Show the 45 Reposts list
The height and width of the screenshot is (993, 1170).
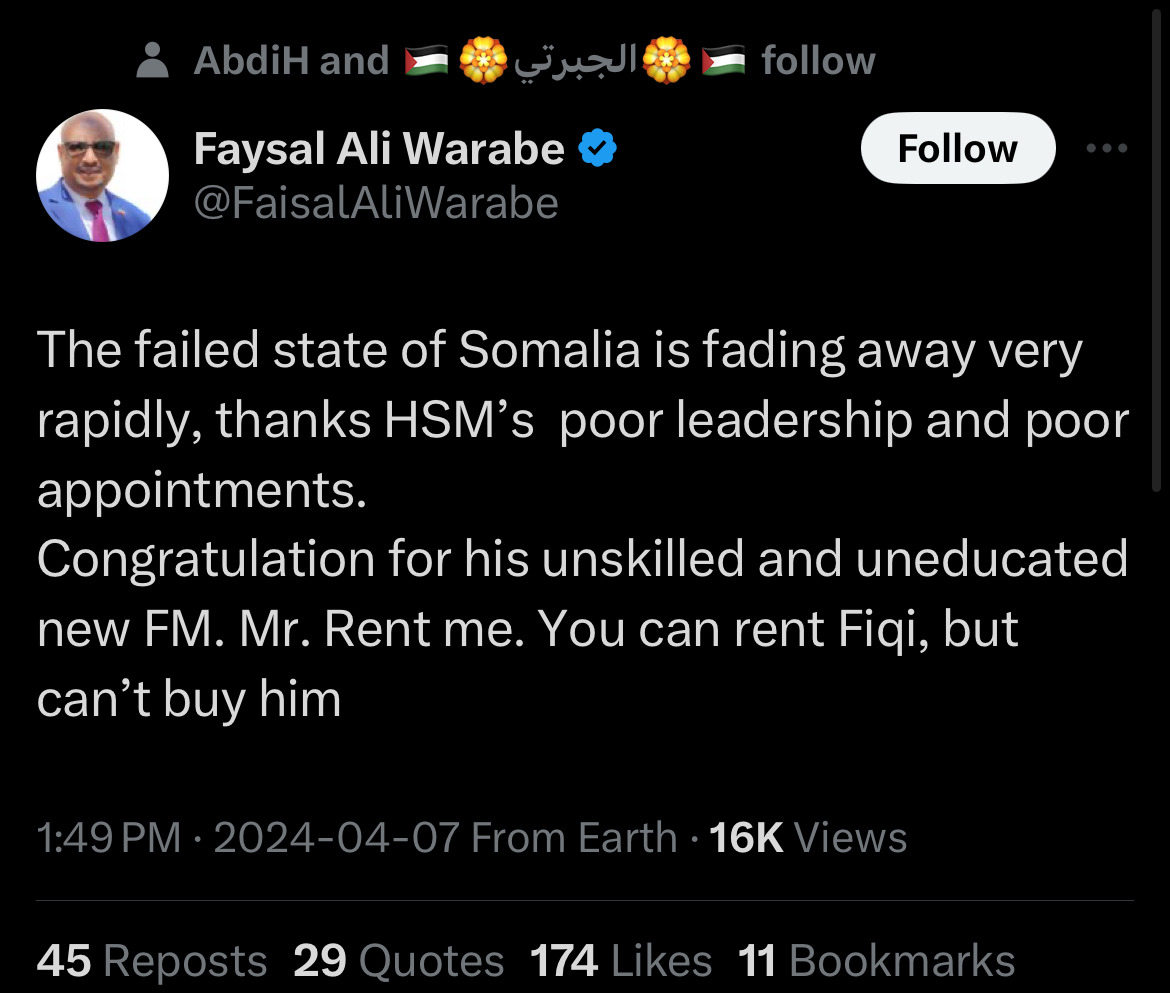(x=152, y=962)
